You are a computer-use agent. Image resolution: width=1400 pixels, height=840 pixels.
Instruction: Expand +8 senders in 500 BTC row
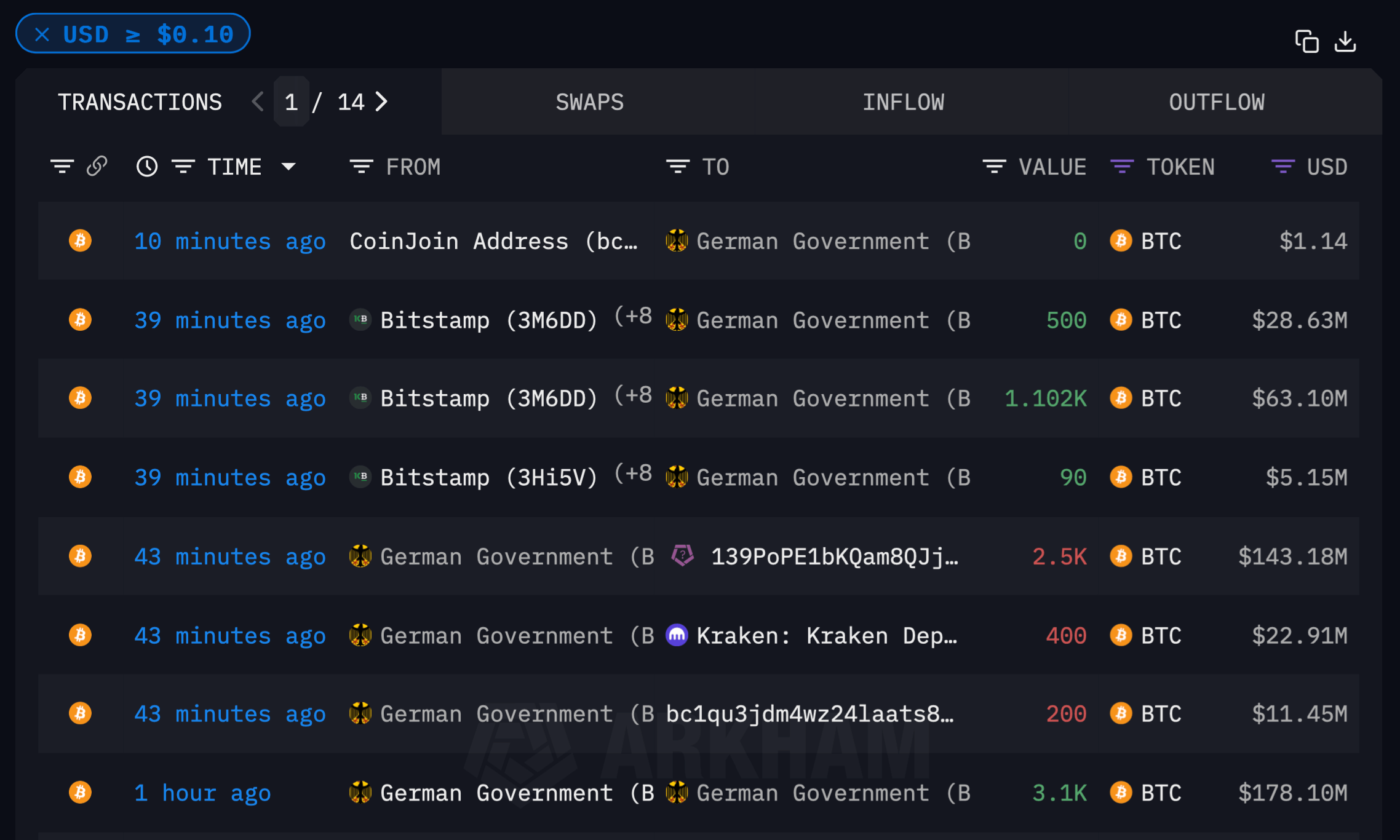click(x=634, y=316)
